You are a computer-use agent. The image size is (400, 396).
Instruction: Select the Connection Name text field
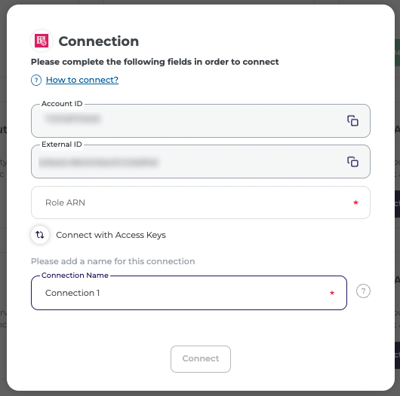click(x=189, y=293)
